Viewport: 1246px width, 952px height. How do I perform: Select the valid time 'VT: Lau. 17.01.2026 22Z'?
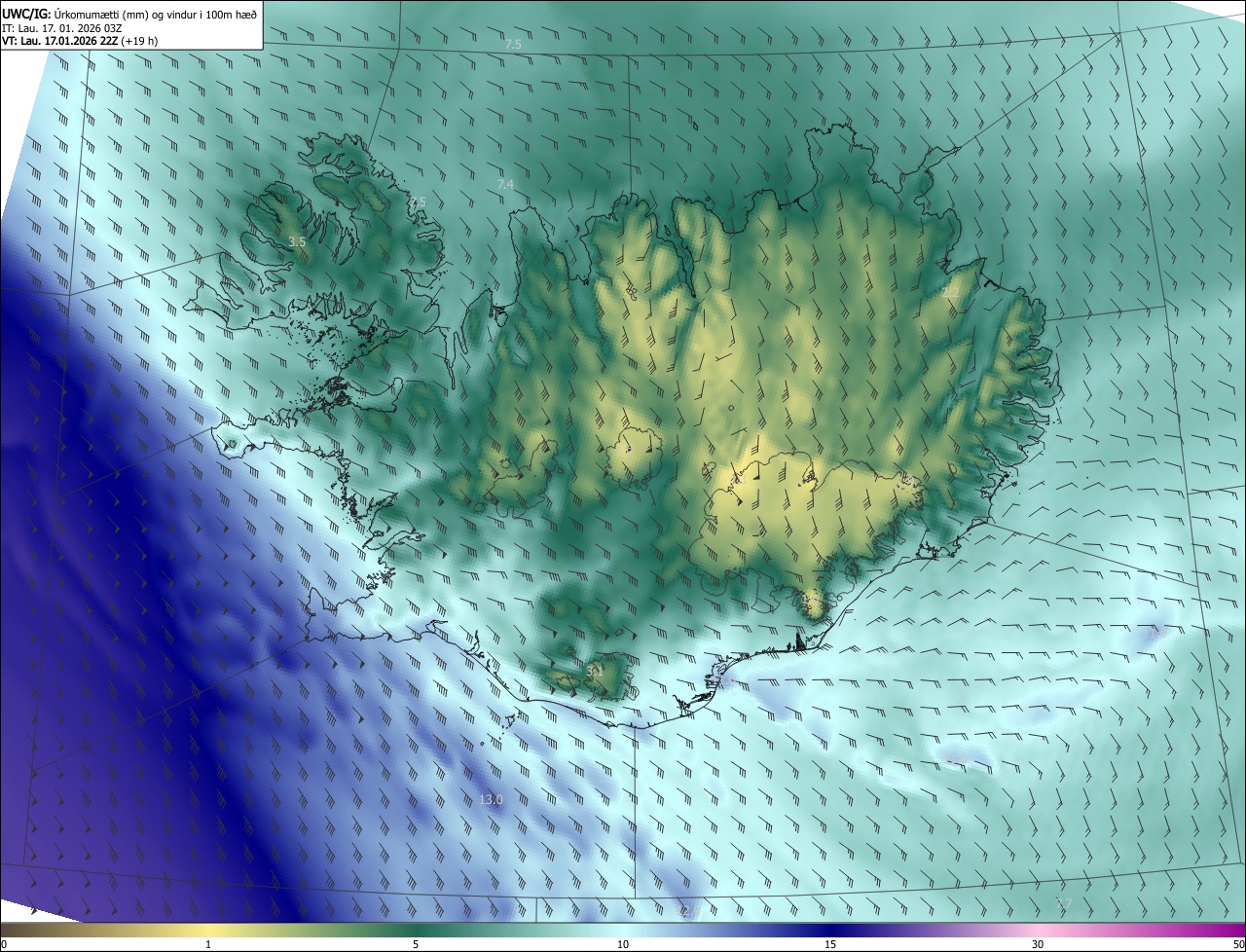click(60, 41)
